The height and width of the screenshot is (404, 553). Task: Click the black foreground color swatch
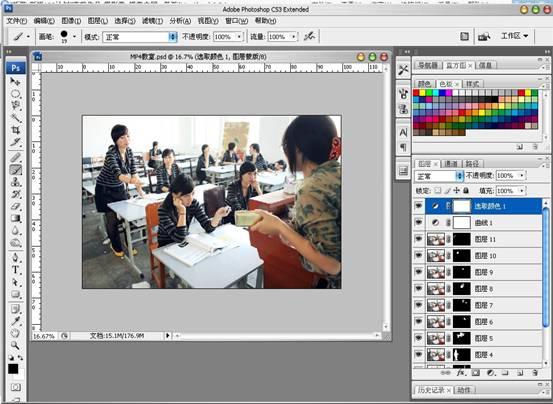point(13,369)
